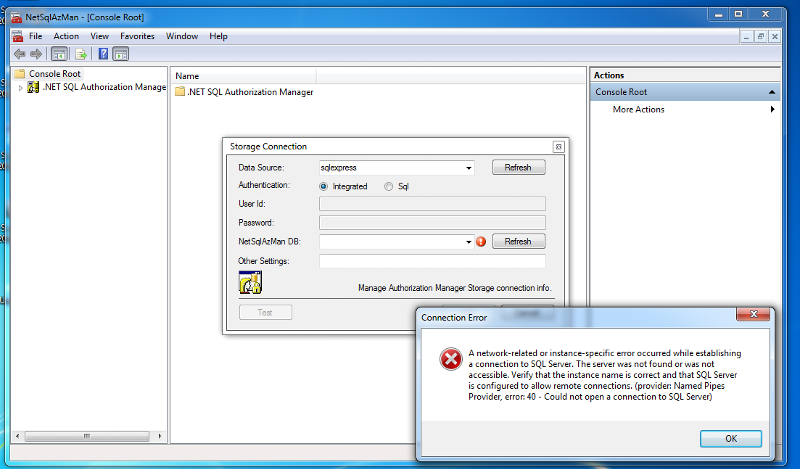Collapse the Console Root section in Actions pane

point(772,92)
